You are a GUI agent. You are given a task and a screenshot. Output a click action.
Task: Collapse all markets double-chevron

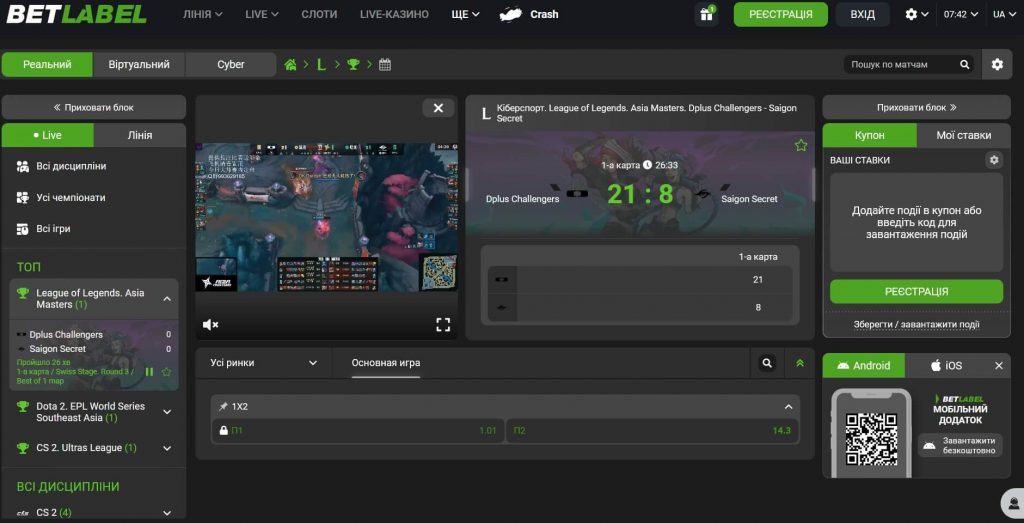tap(799, 362)
